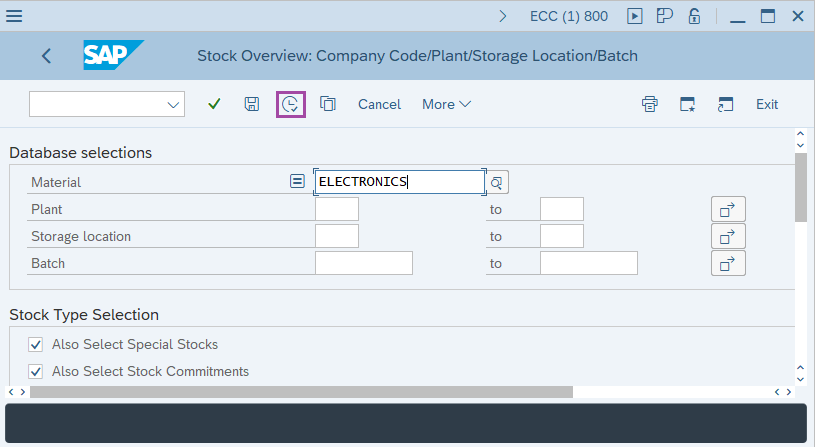Click the green Execute checkmark icon
815x447 pixels.
point(214,104)
